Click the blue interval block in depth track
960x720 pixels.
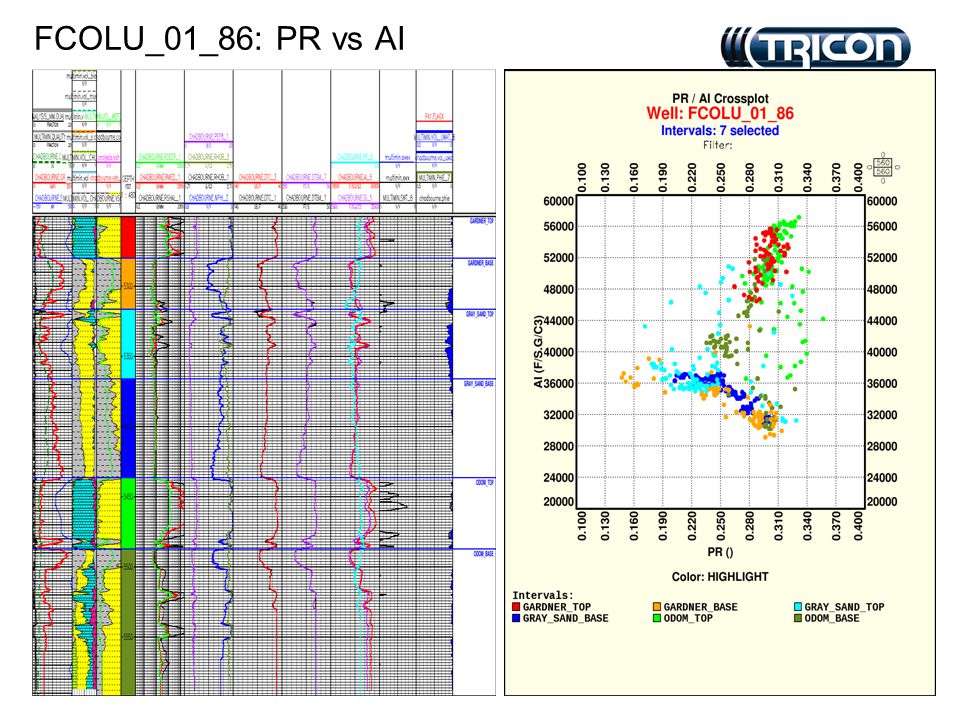(x=128, y=428)
